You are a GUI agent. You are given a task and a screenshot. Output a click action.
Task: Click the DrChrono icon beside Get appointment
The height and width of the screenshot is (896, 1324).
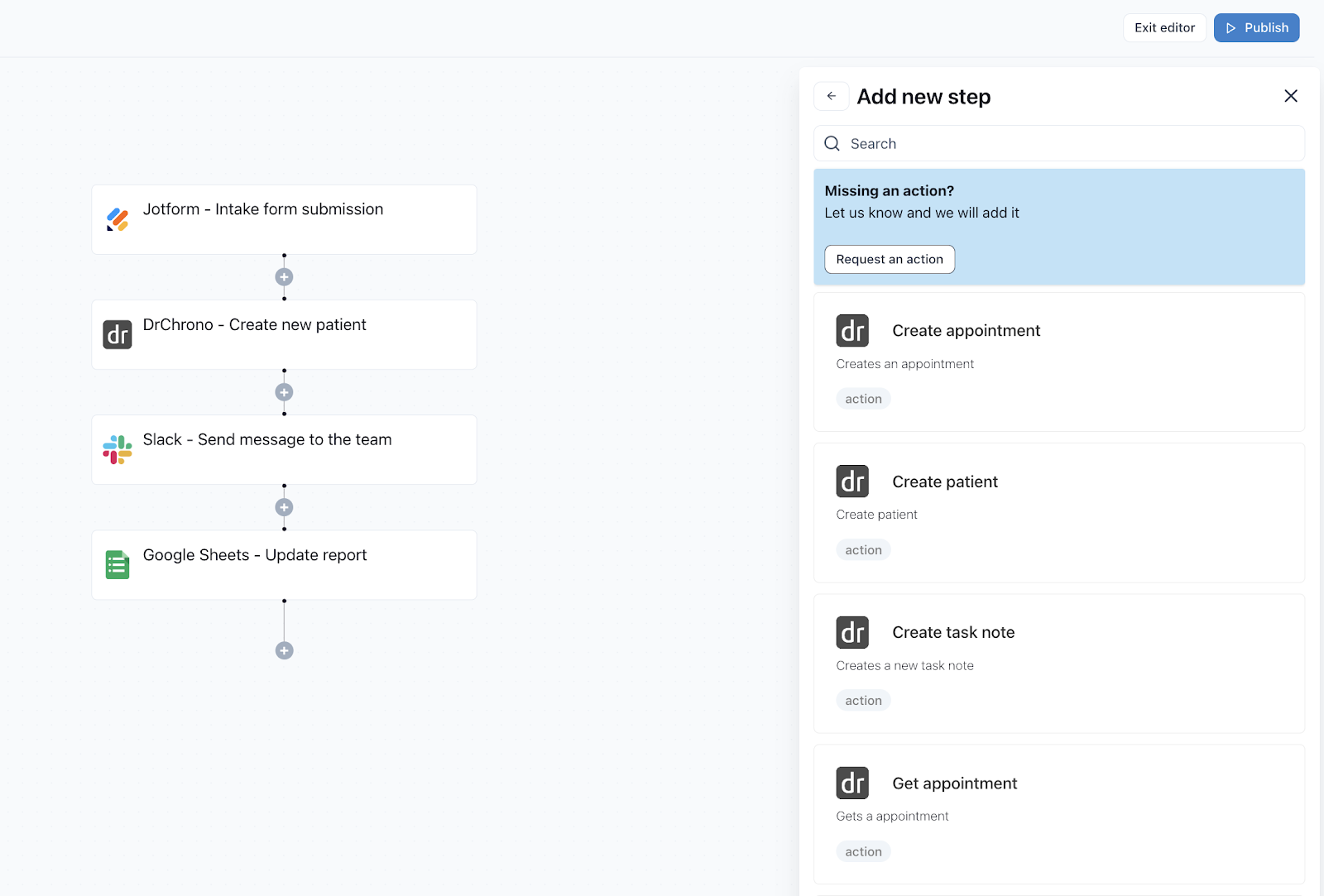pyautogui.click(x=852, y=783)
